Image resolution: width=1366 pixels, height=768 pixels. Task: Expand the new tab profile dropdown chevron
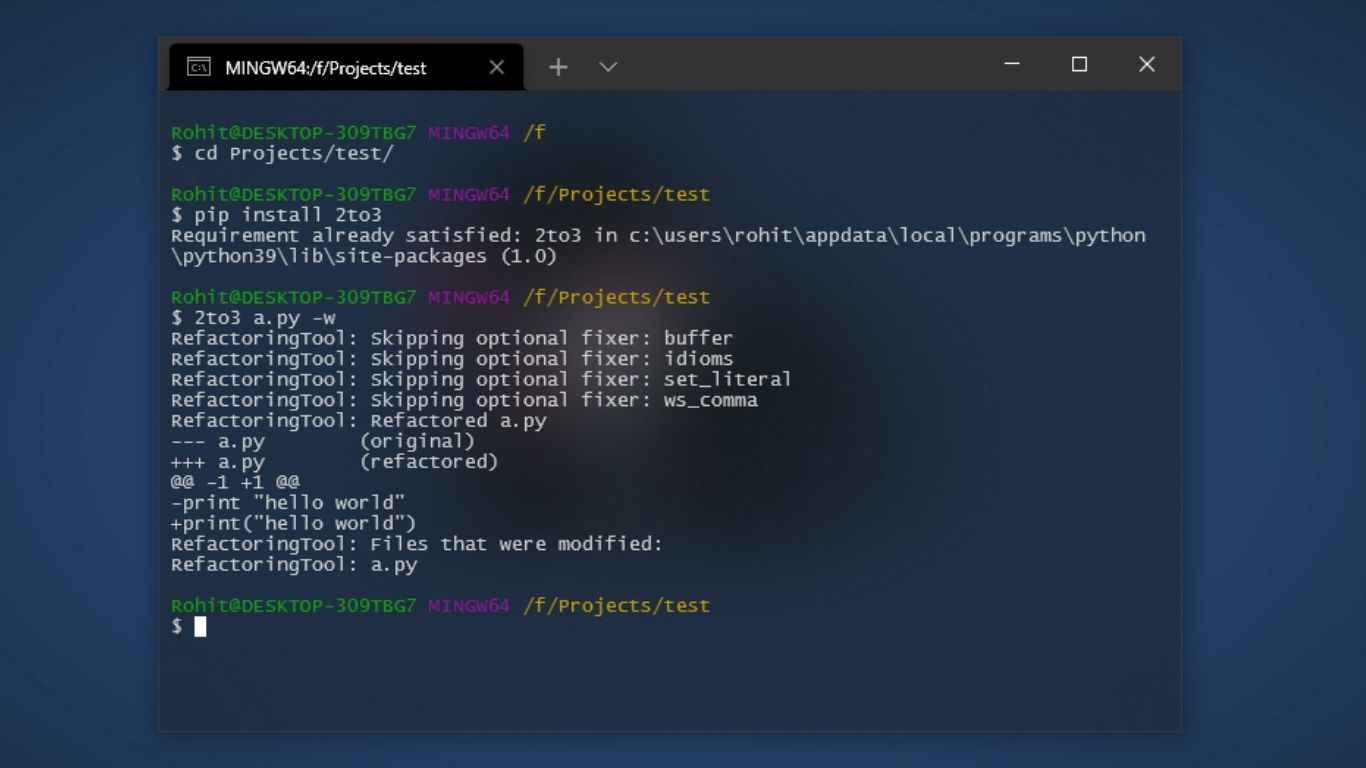[x=608, y=67]
